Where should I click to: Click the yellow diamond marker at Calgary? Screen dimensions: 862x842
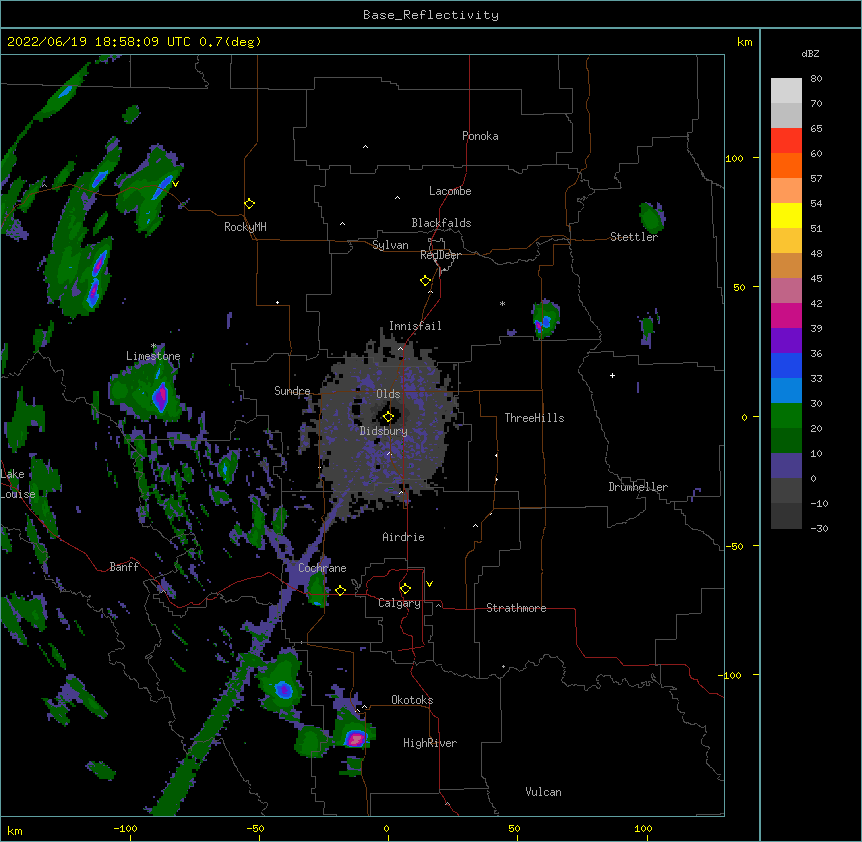coord(405,589)
